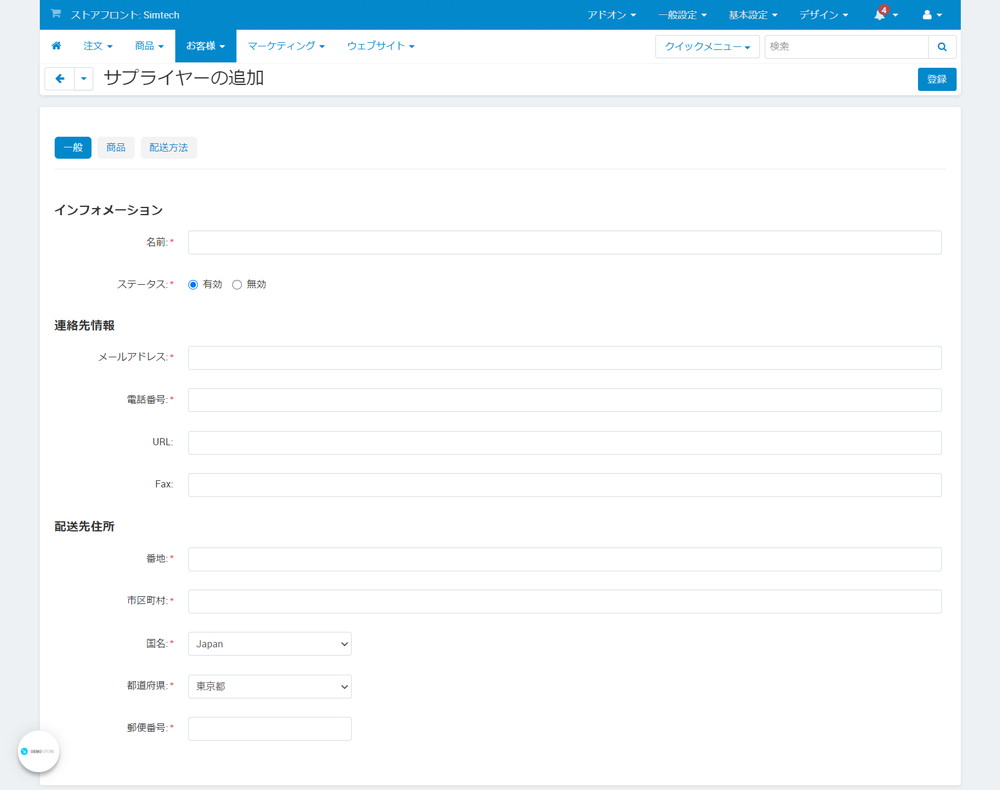1000x790 pixels.
Task: Switch to the 商品 tab
Action: (116, 147)
